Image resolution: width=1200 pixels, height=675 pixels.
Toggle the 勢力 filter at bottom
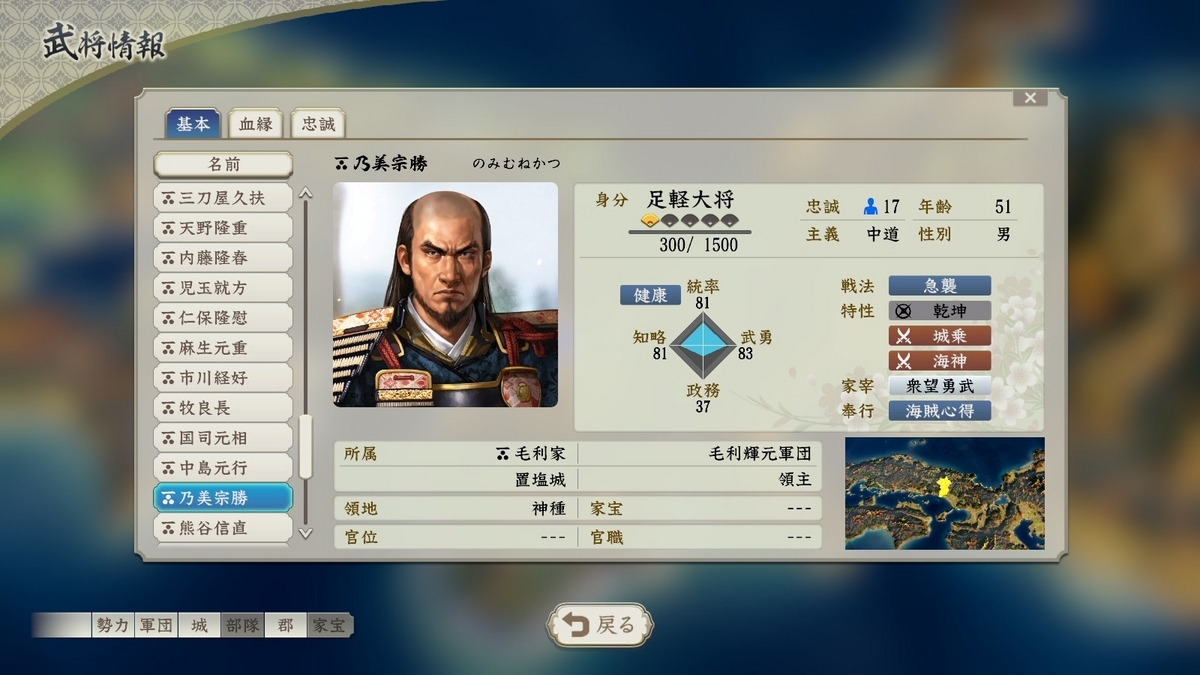(113, 626)
